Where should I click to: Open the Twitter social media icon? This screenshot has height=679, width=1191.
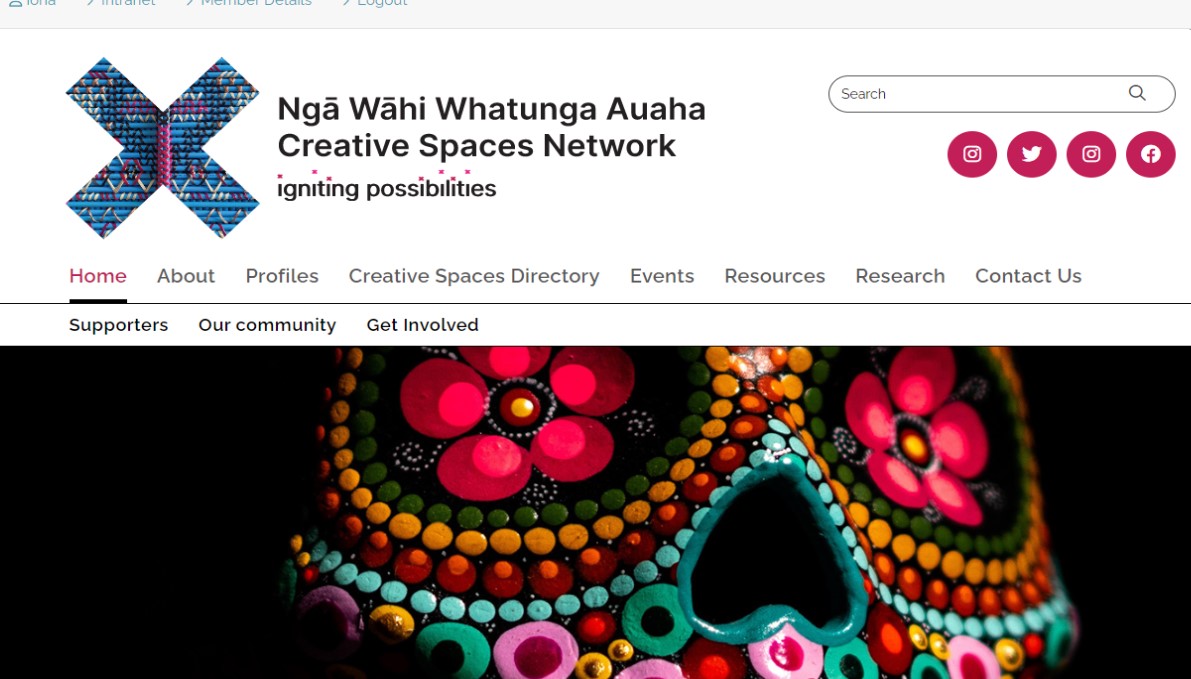pos(1031,154)
